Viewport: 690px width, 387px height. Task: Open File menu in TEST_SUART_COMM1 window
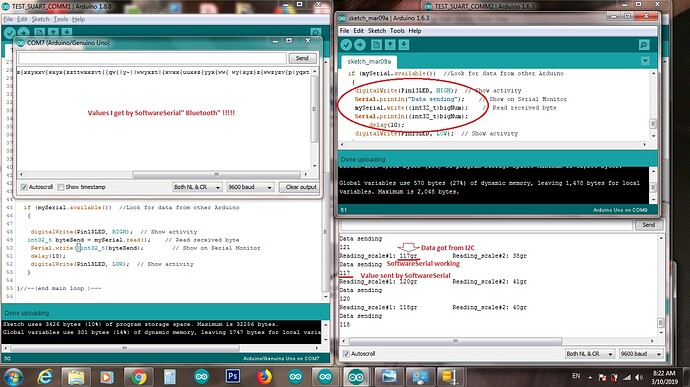pos(8,19)
